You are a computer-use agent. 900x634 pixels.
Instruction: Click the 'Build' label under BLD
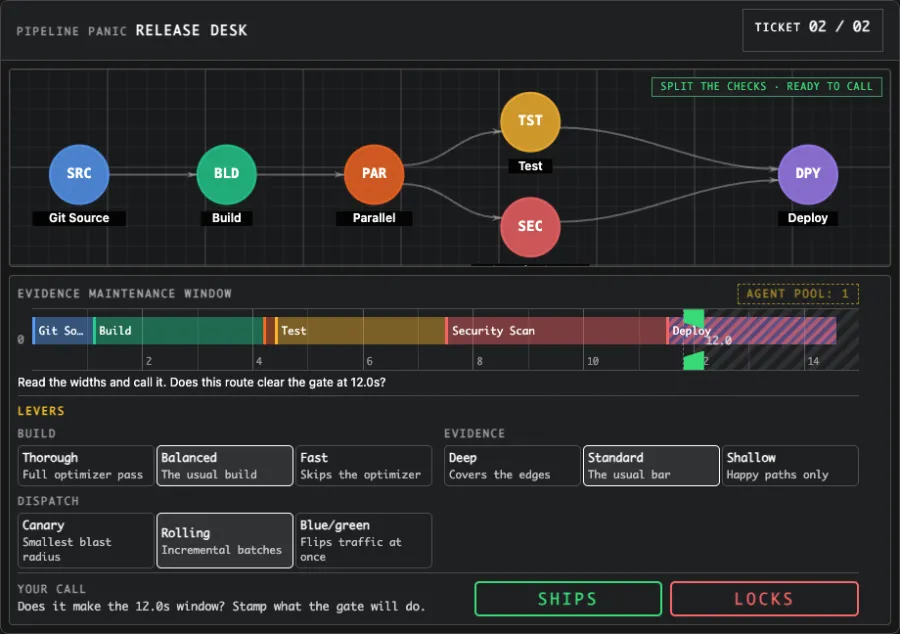226,218
